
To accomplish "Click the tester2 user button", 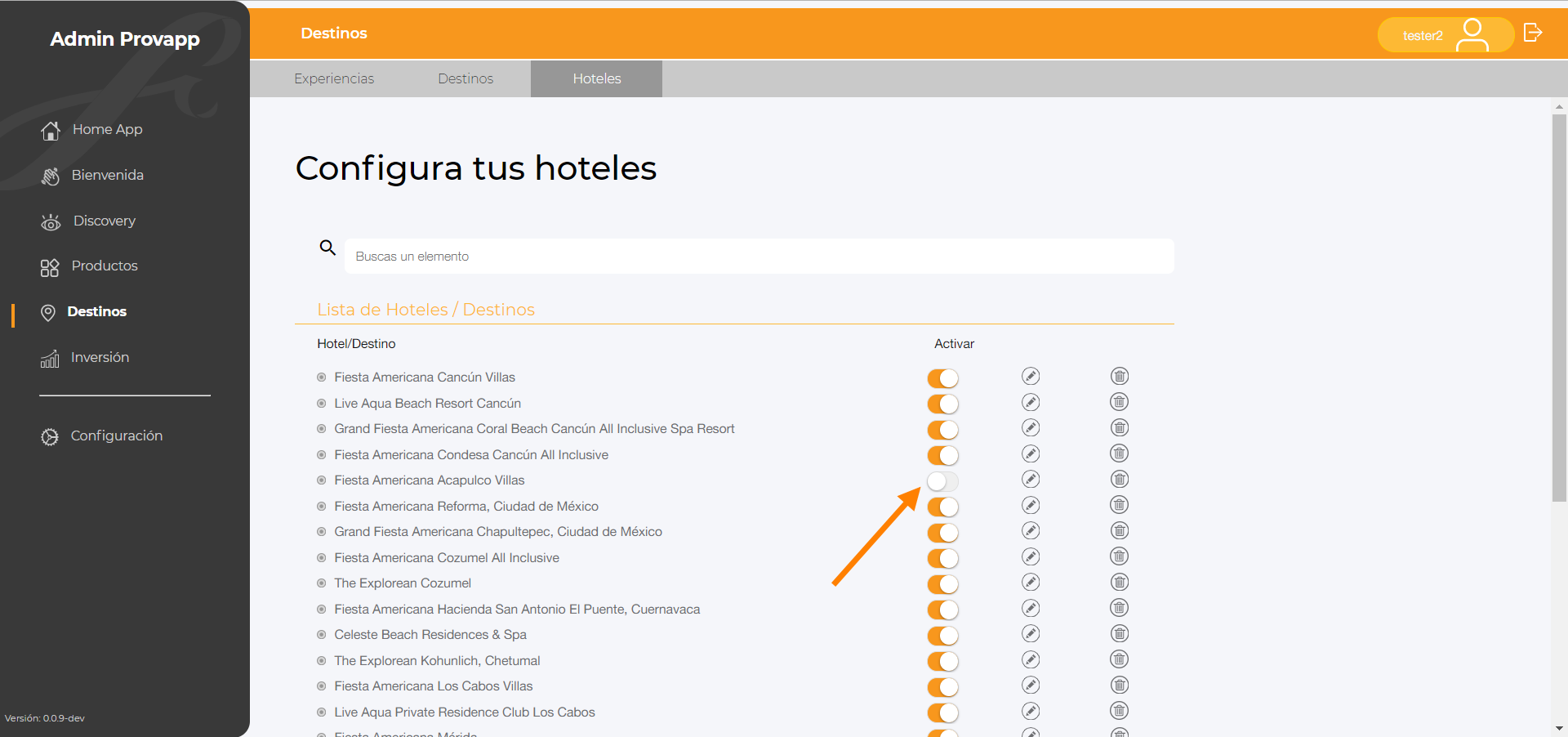I will point(1445,35).
